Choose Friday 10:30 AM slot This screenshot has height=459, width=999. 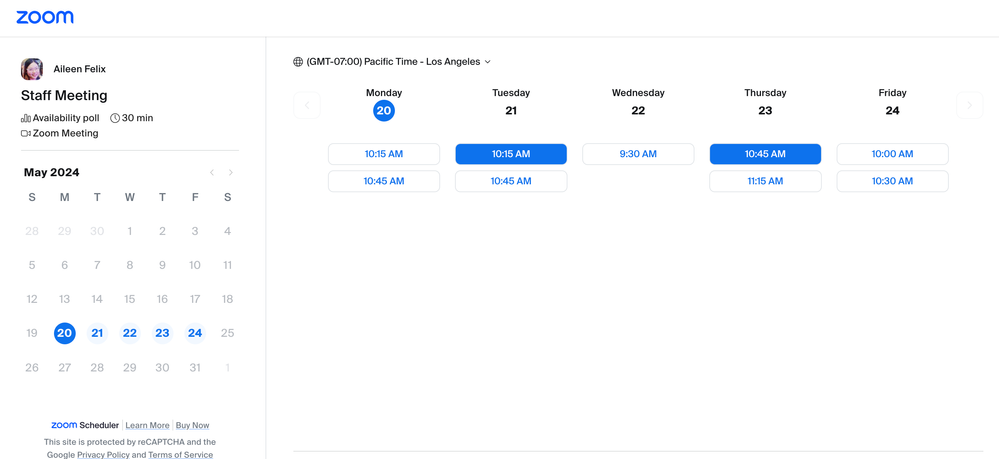892,181
